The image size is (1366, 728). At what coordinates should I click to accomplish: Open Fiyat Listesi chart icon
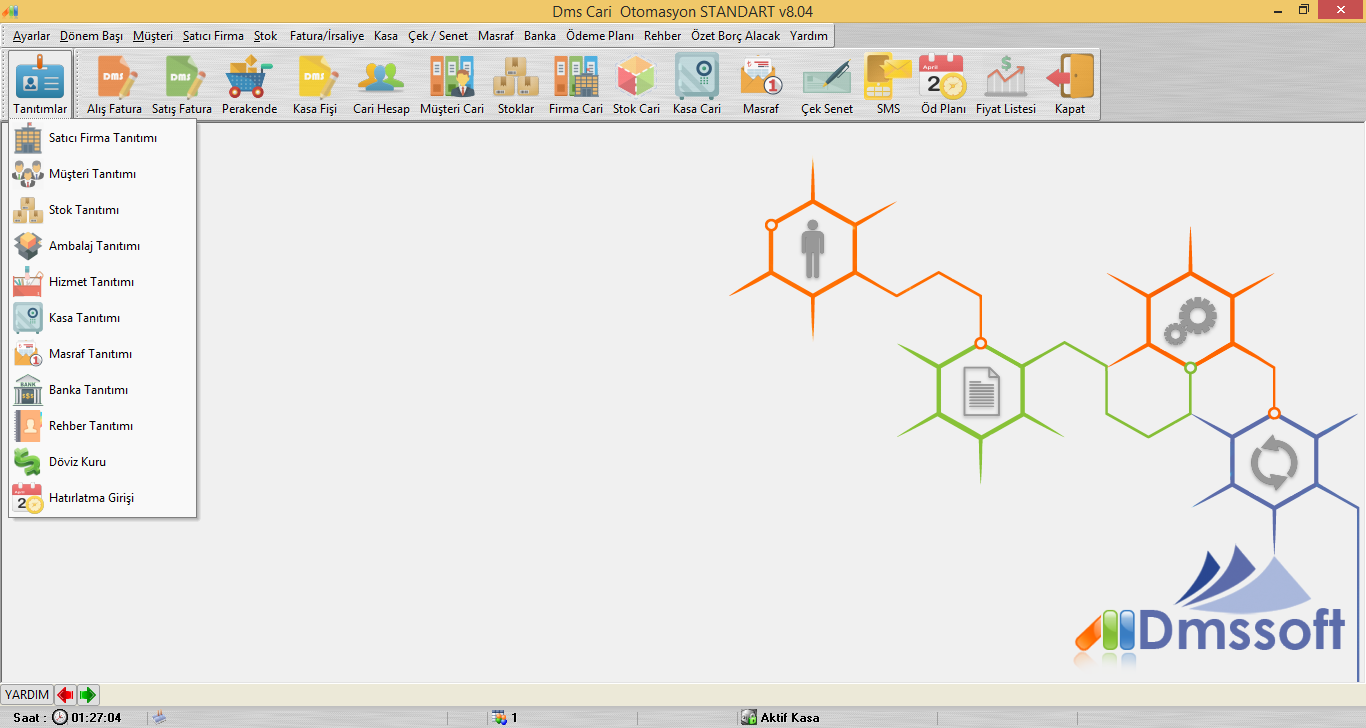(1006, 85)
